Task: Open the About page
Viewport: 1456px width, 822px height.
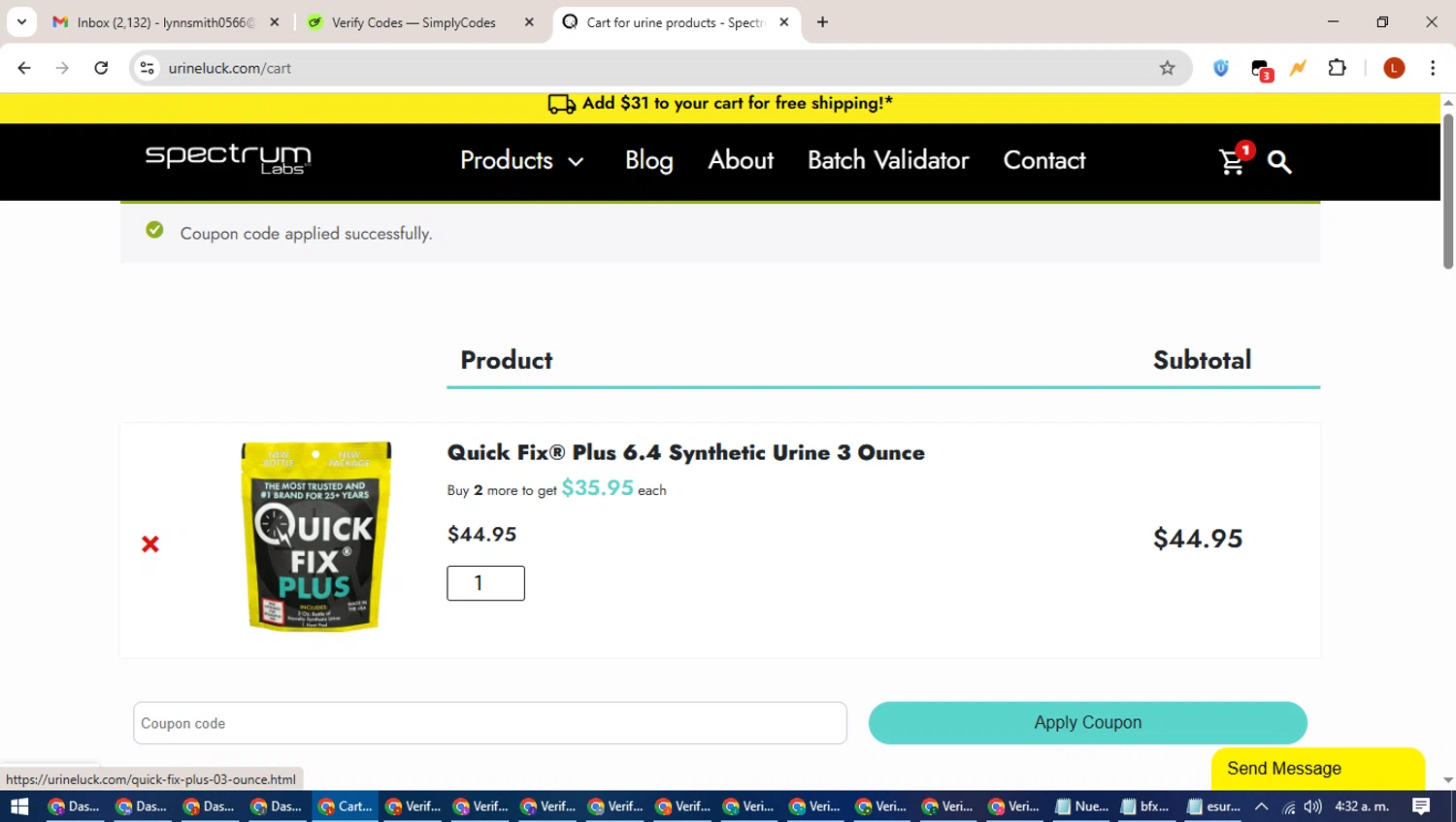Action: pyautogui.click(x=741, y=160)
